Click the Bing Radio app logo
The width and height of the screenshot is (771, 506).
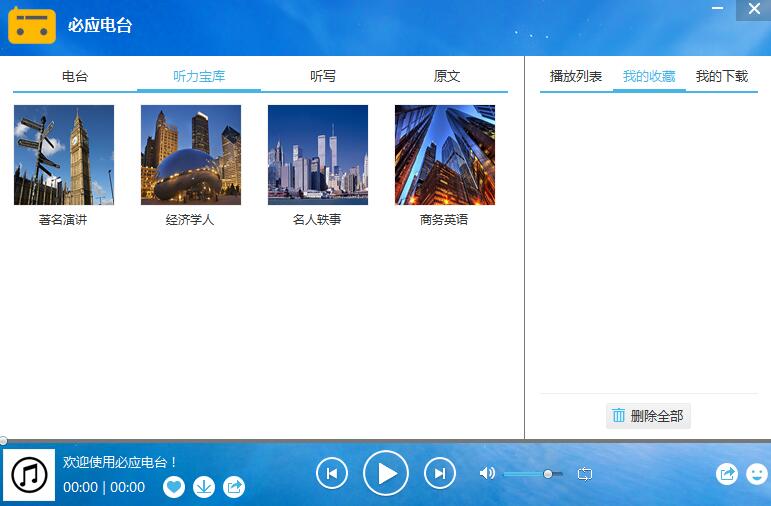(x=32, y=25)
